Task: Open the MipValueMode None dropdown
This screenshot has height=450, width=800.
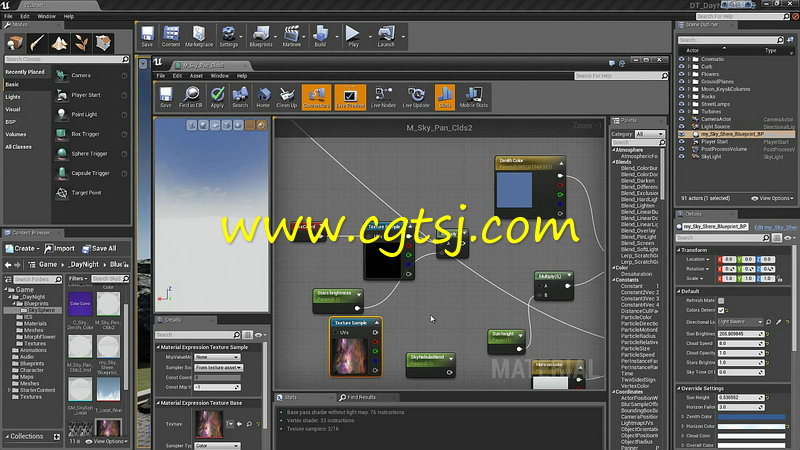Action: [x=217, y=357]
